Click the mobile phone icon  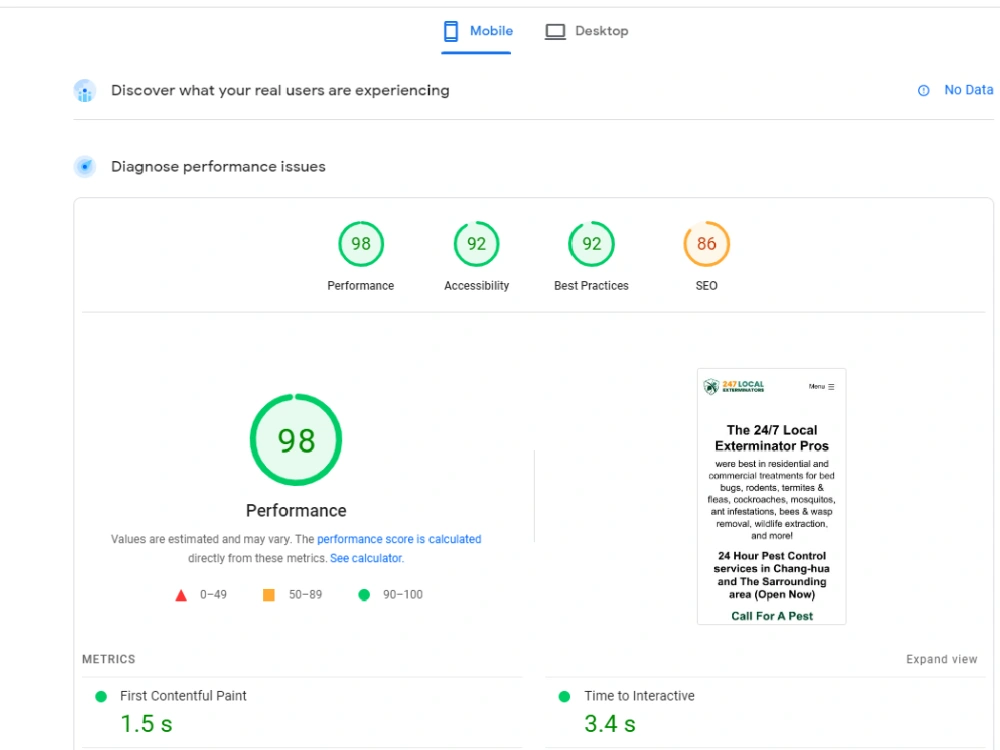pyautogui.click(x=451, y=31)
